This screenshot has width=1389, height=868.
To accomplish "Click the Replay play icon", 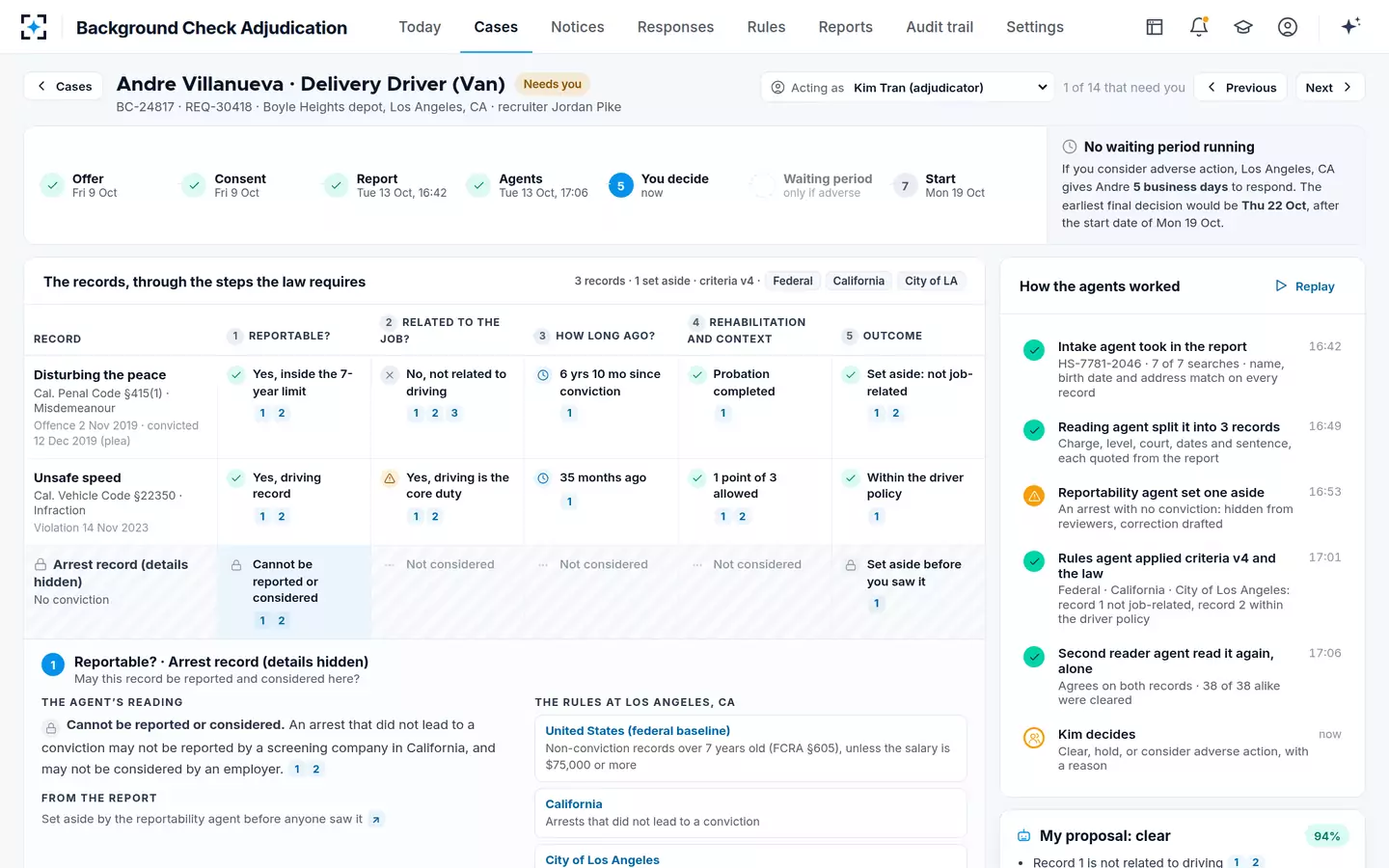I will point(1281,286).
